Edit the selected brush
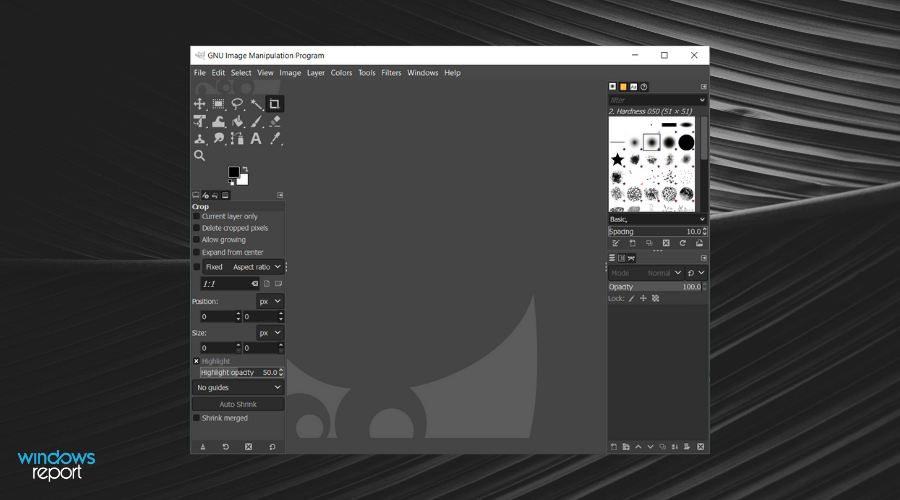 click(x=616, y=243)
